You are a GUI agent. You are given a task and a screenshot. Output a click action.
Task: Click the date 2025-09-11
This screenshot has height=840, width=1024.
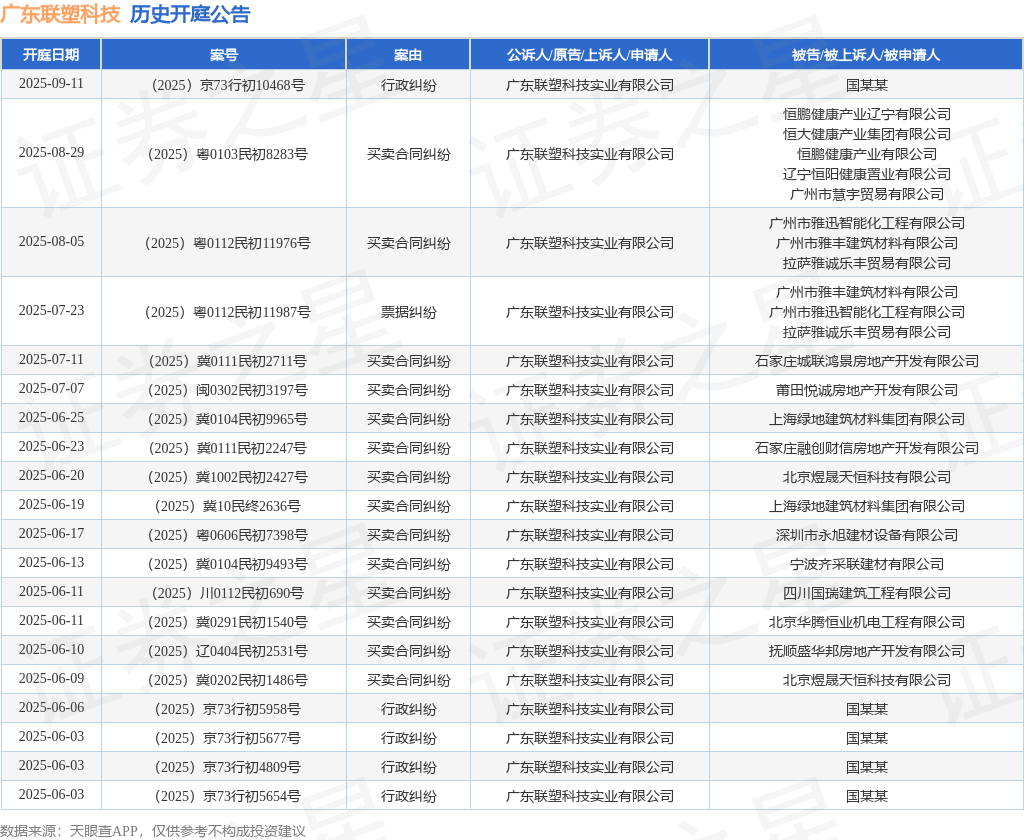pyautogui.click(x=51, y=84)
